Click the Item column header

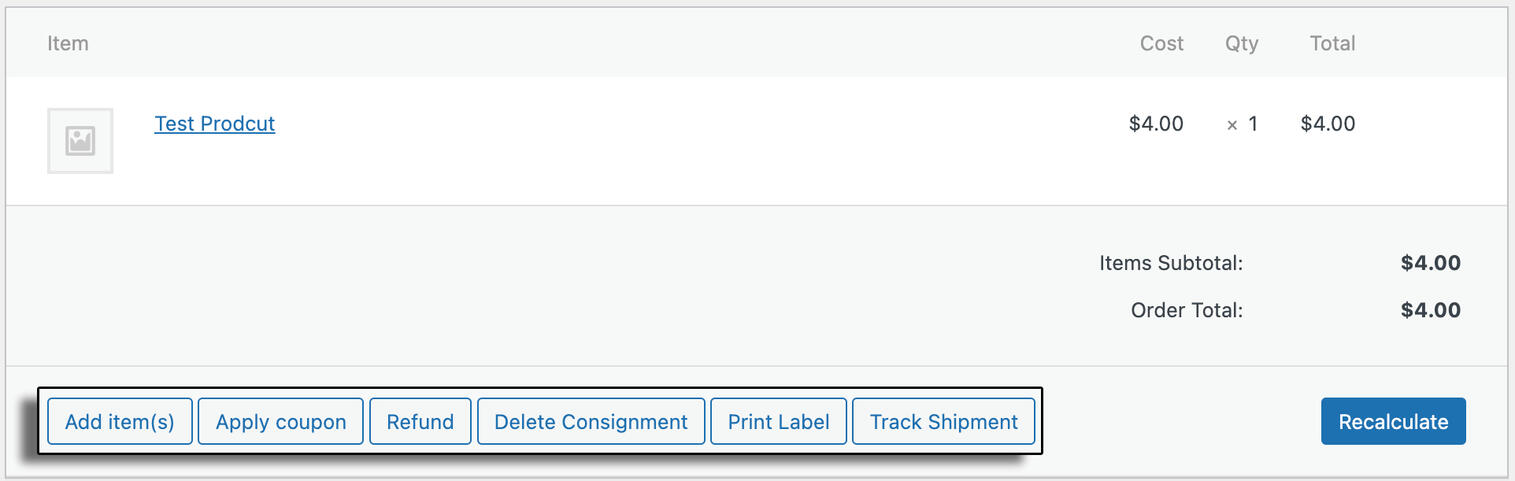[x=68, y=44]
